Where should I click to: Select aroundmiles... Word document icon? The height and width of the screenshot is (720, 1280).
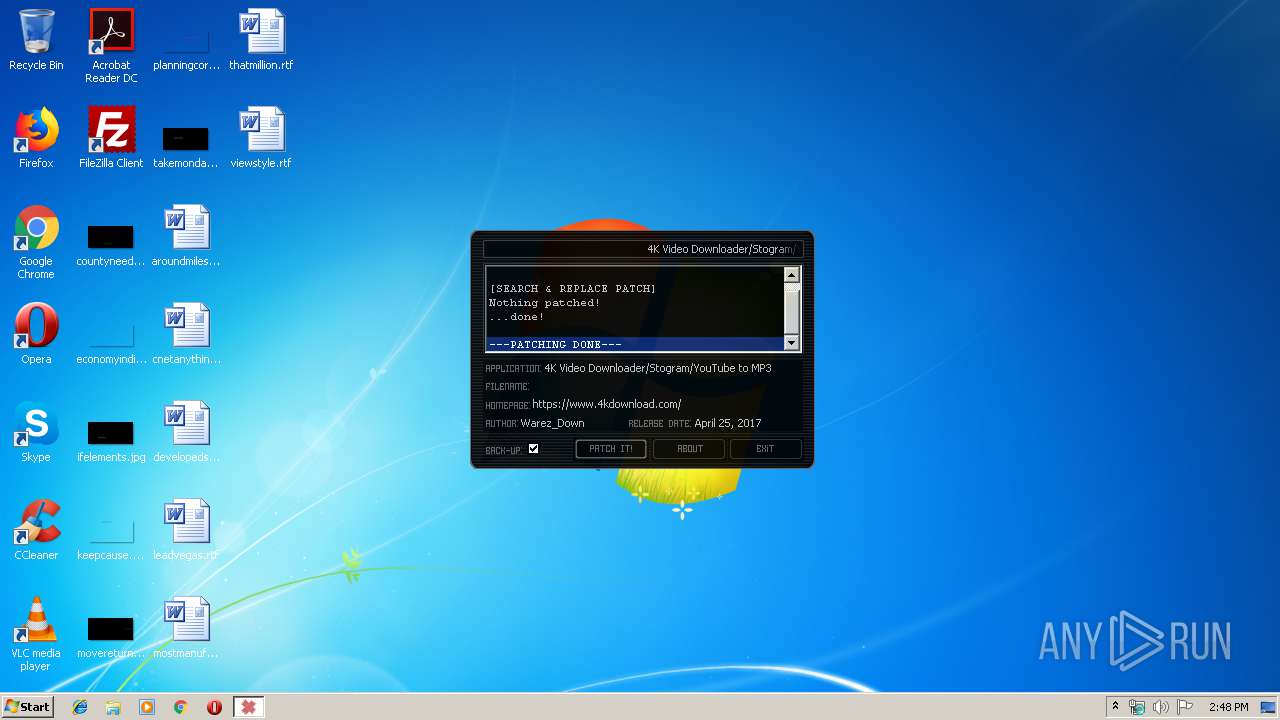(x=186, y=236)
